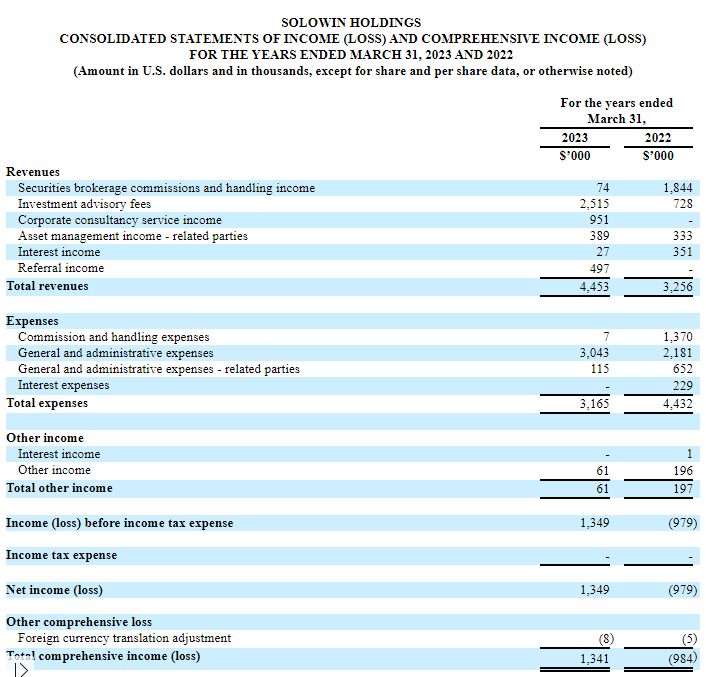Click the 3,043 general and administrative value
This screenshot has height=677, width=706.
[x=594, y=353]
